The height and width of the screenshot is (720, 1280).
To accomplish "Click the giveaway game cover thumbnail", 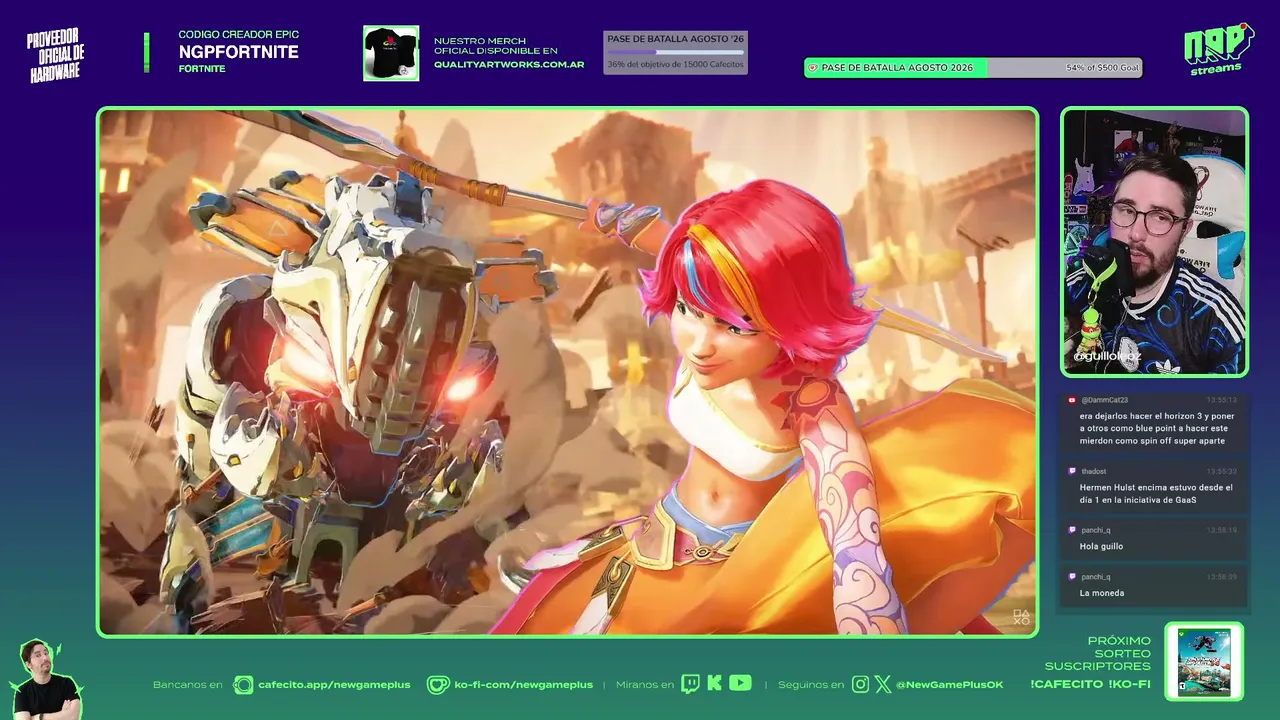I will pos(1204,661).
